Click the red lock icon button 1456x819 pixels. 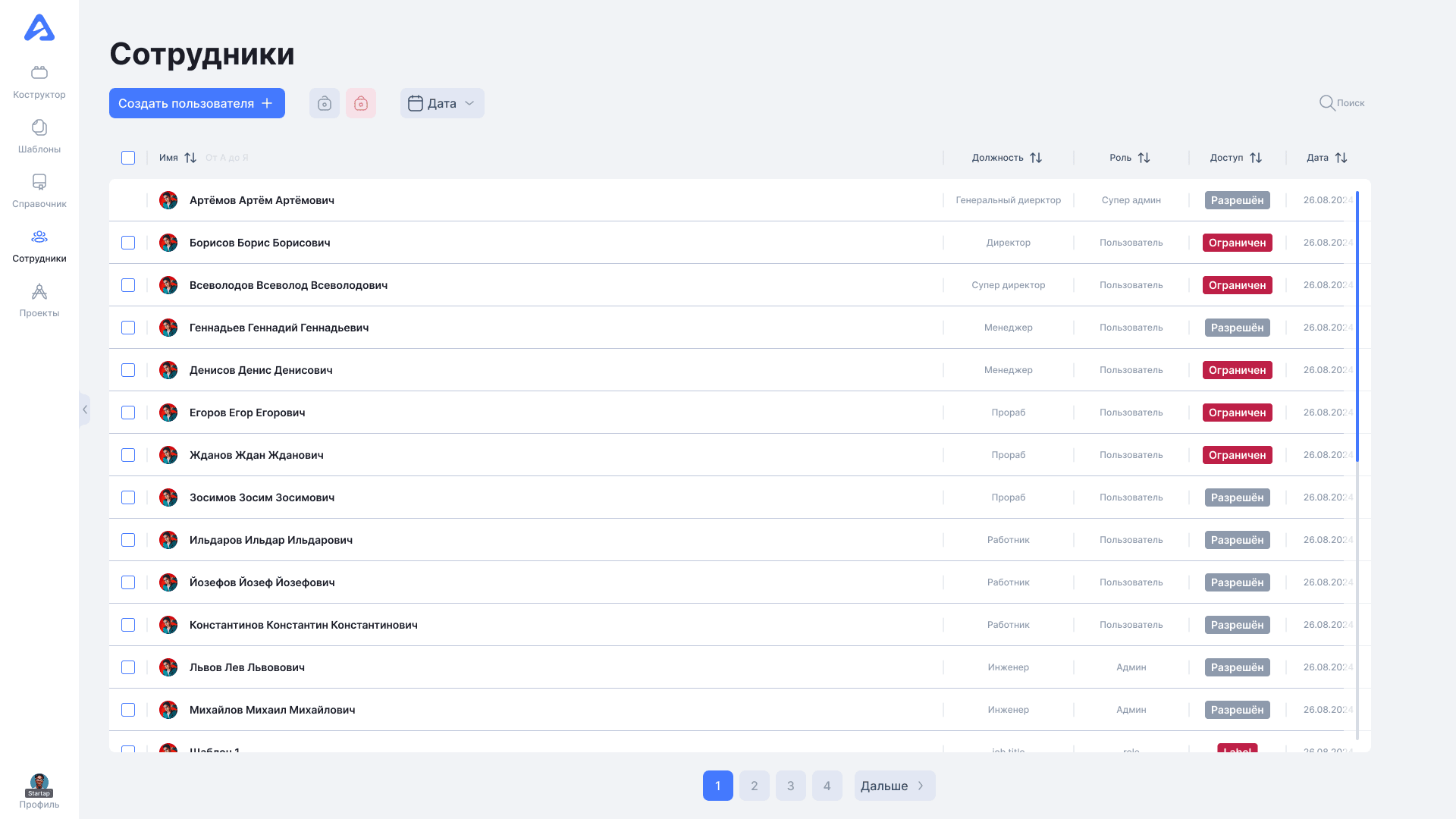361,103
